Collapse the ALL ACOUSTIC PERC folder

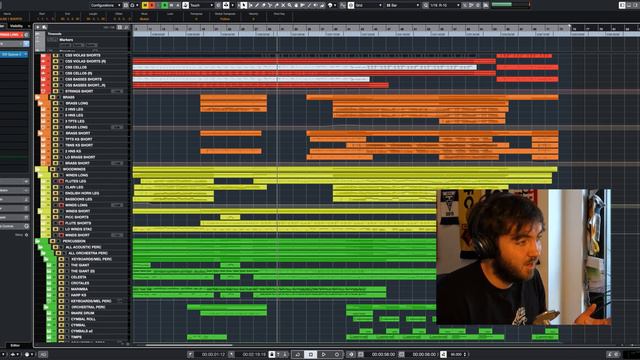40,247
